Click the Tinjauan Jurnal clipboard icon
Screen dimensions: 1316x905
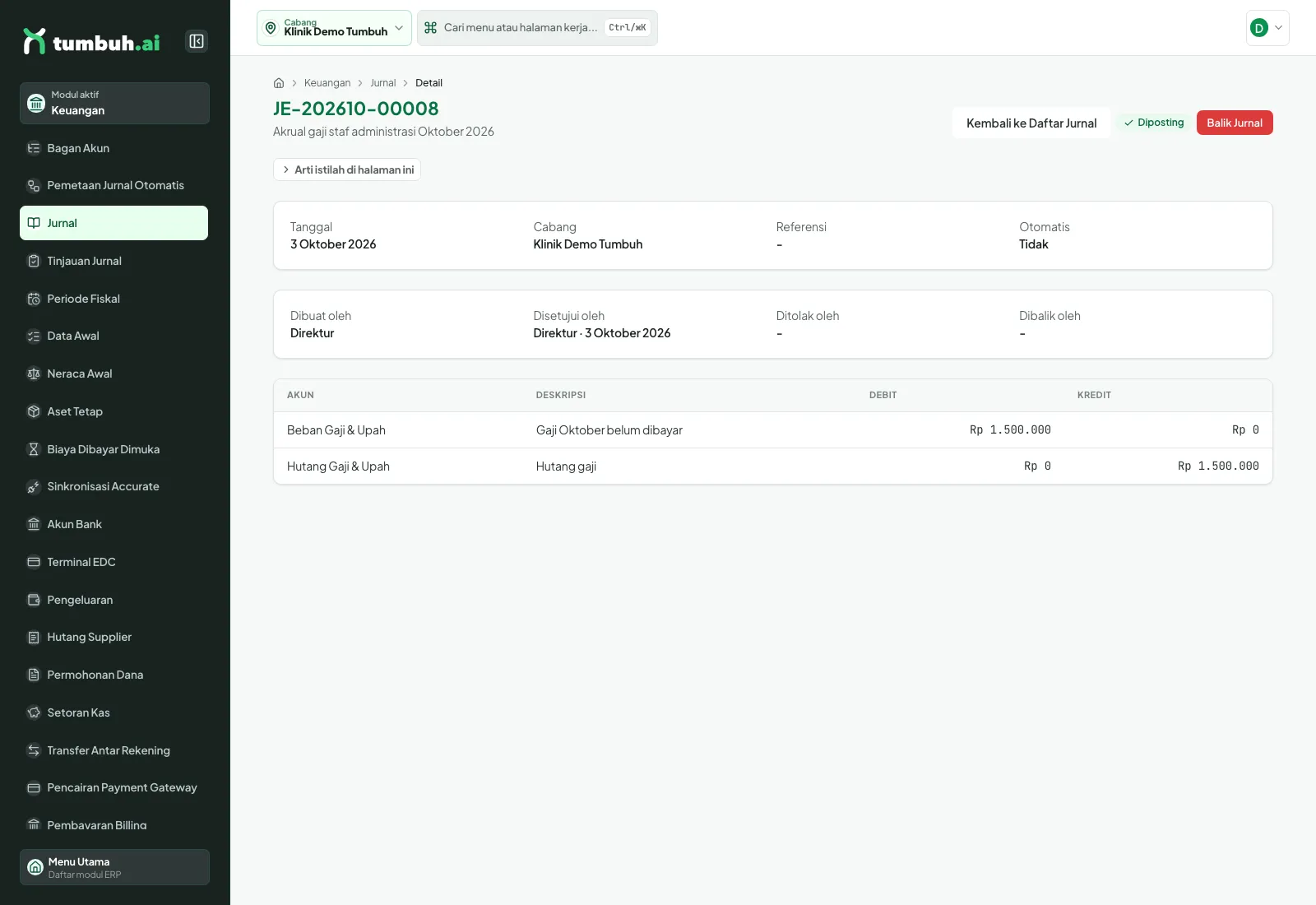tap(34, 261)
